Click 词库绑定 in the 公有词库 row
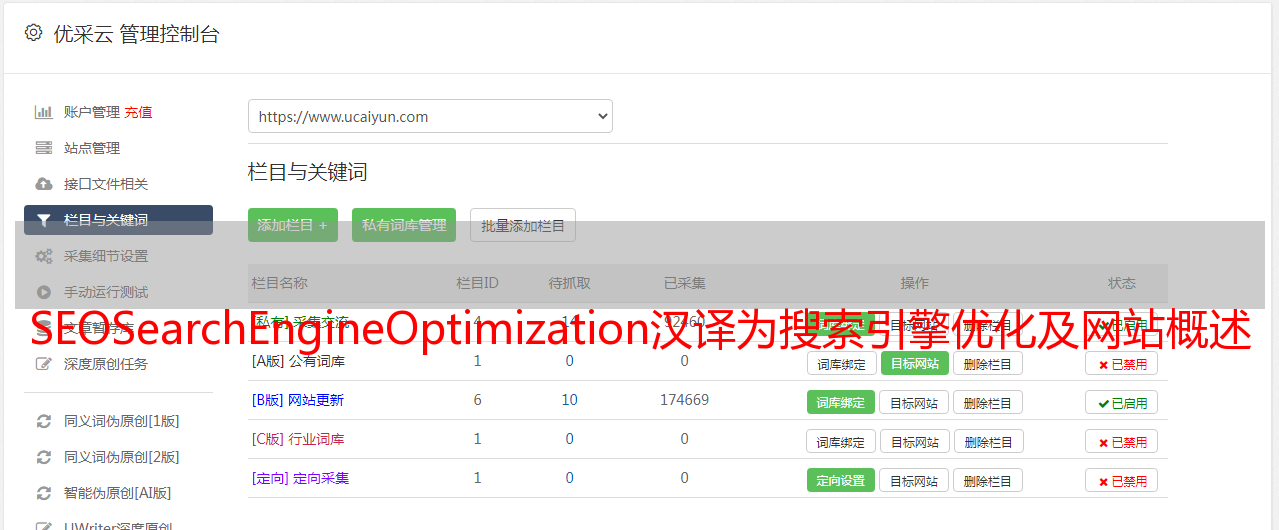The width and height of the screenshot is (1279, 530). coord(841,363)
